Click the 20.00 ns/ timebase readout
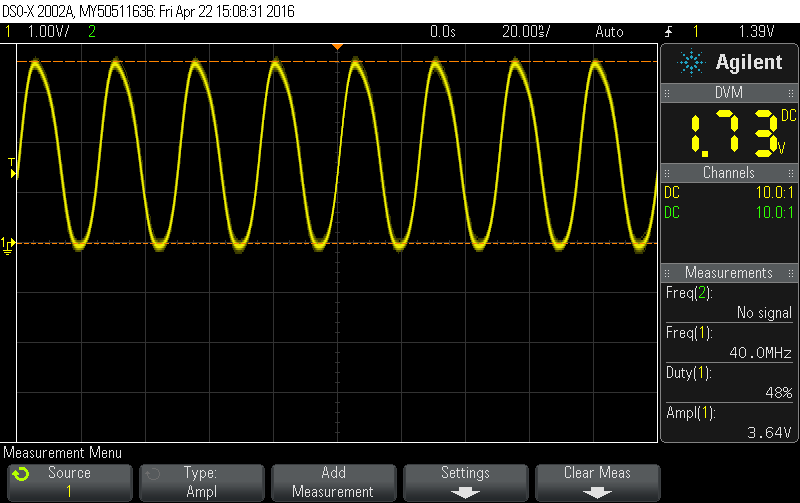The height and width of the screenshot is (503, 800). [526, 32]
